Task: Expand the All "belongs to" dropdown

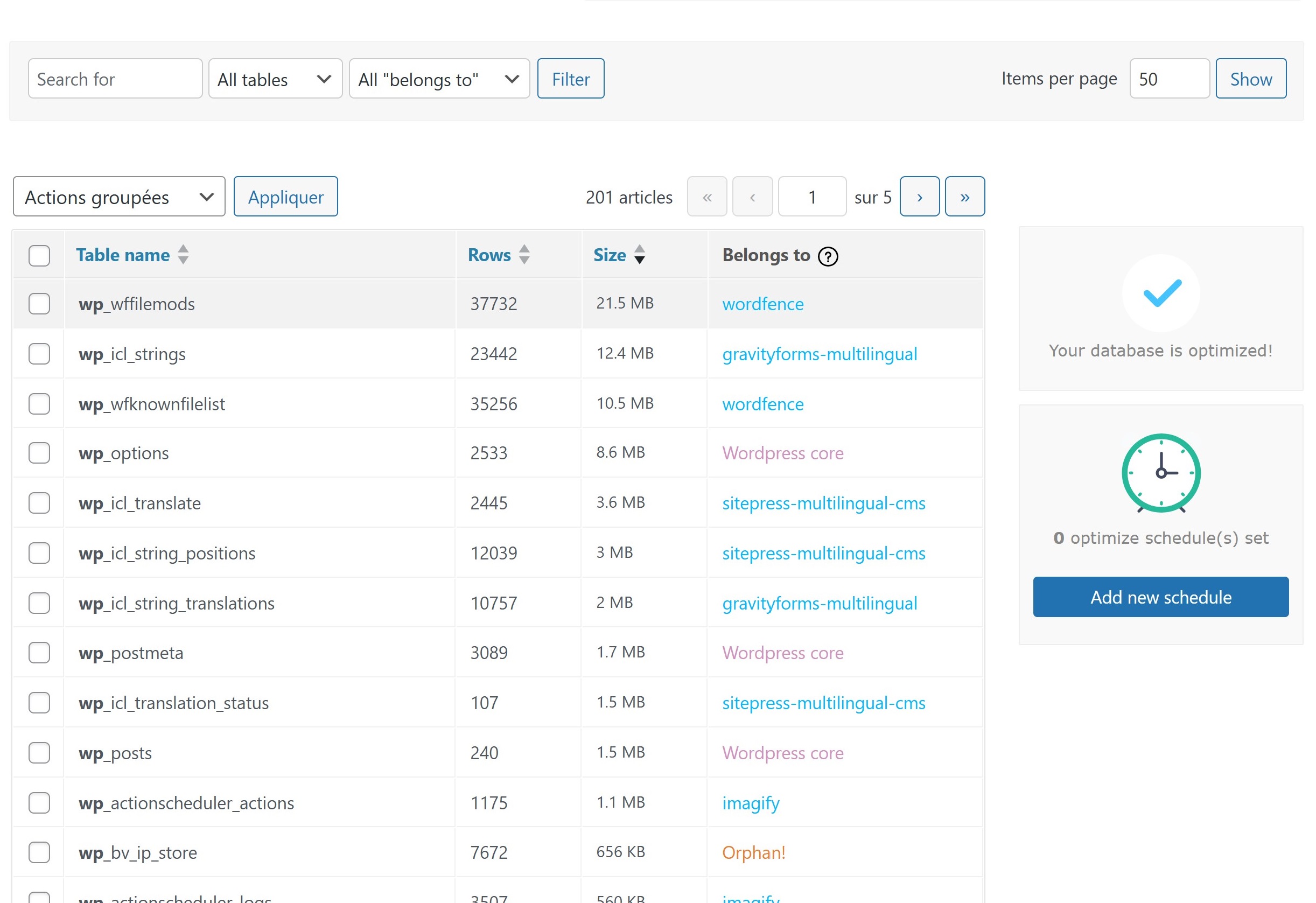Action: click(x=439, y=79)
